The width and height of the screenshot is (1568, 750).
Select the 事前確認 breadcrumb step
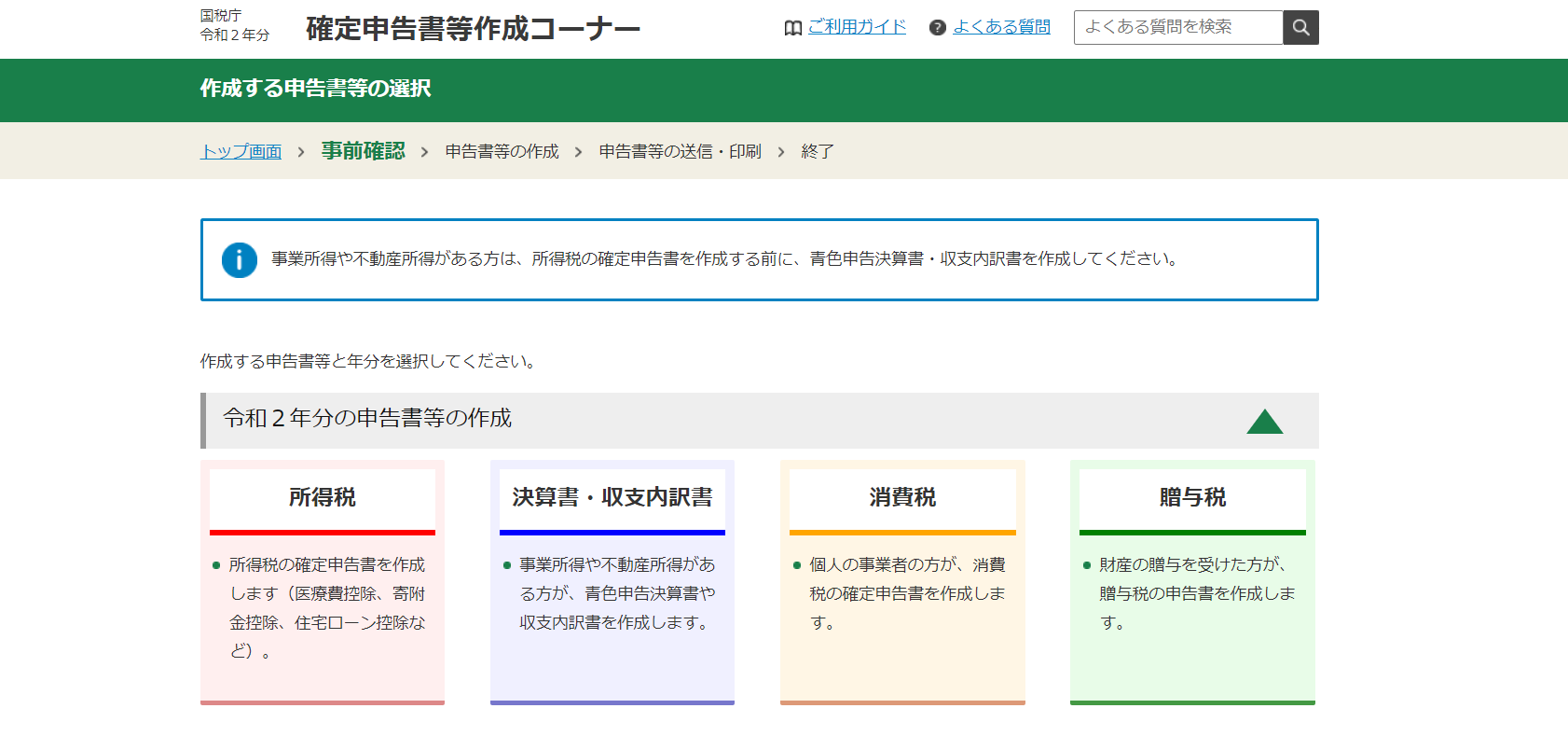(363, 151)
